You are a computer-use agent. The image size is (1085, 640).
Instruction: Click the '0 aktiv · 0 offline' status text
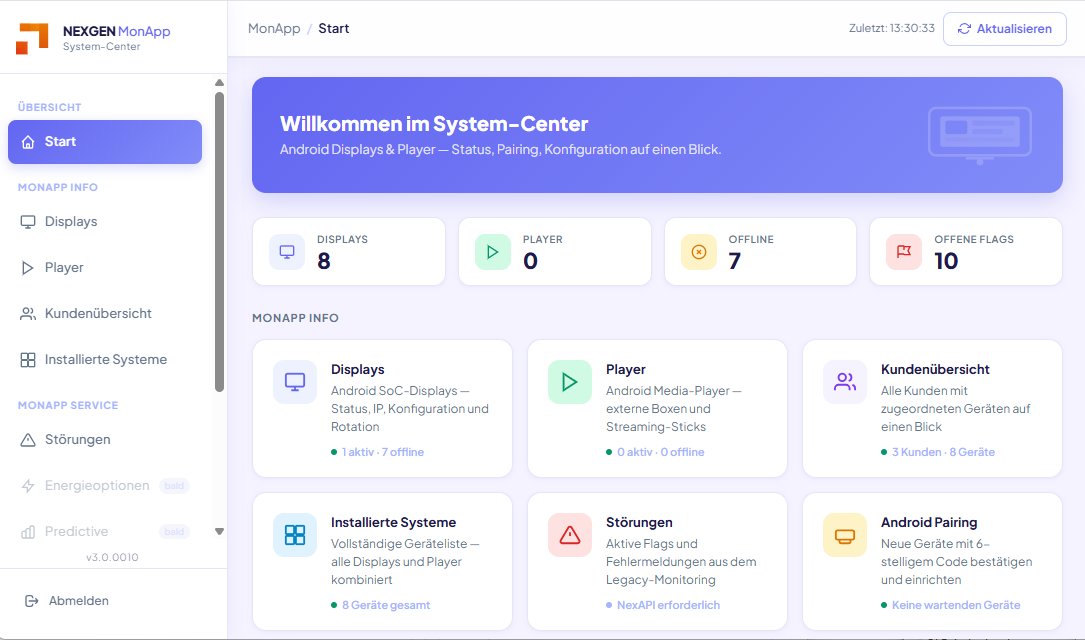(x=660, y=452)
